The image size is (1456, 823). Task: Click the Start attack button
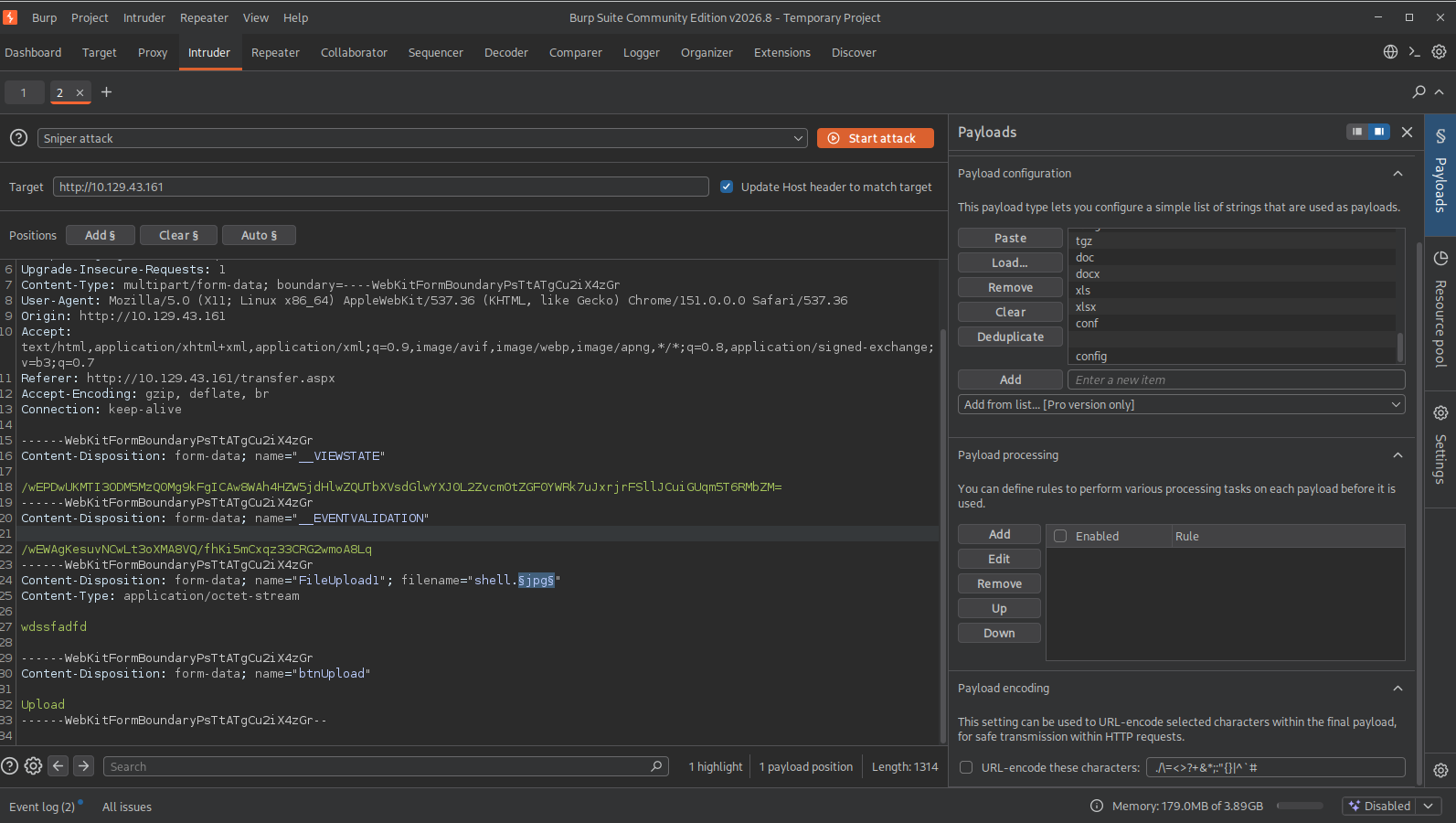876,138
